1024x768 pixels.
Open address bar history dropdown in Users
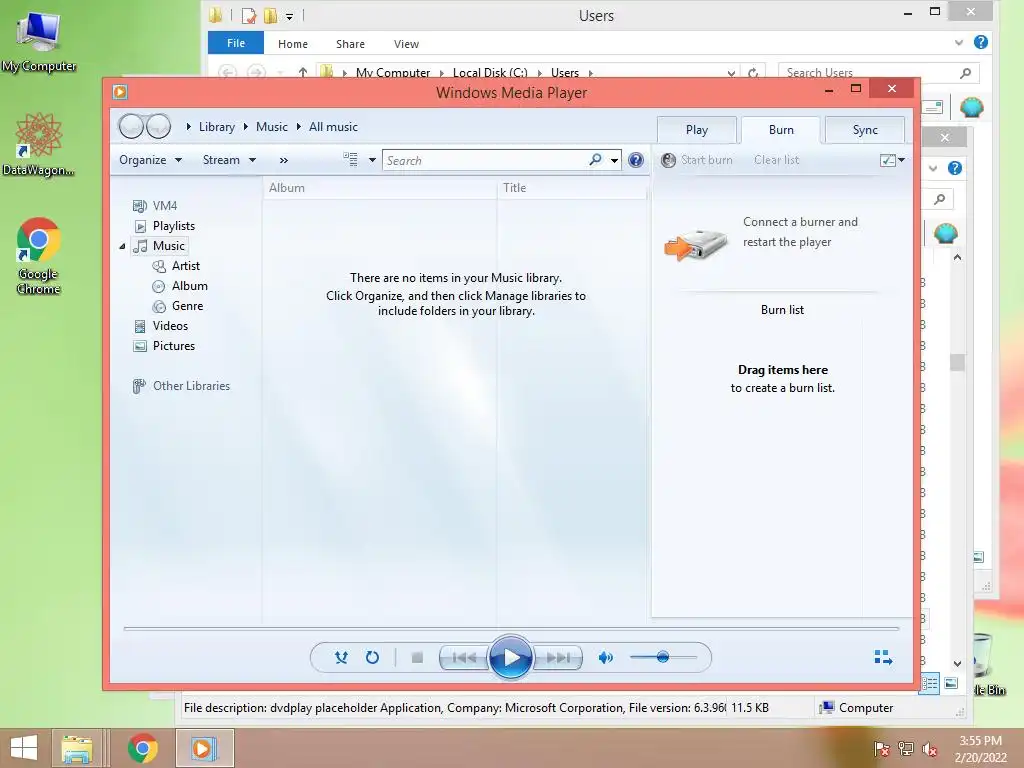tap(731, 72)
